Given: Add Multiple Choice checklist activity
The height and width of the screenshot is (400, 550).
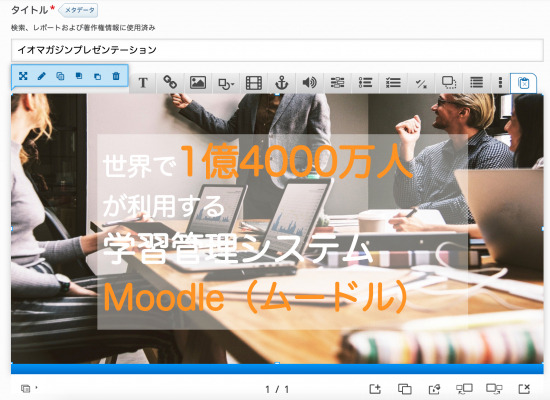Looking at the screenshot, I should (393, 83).
